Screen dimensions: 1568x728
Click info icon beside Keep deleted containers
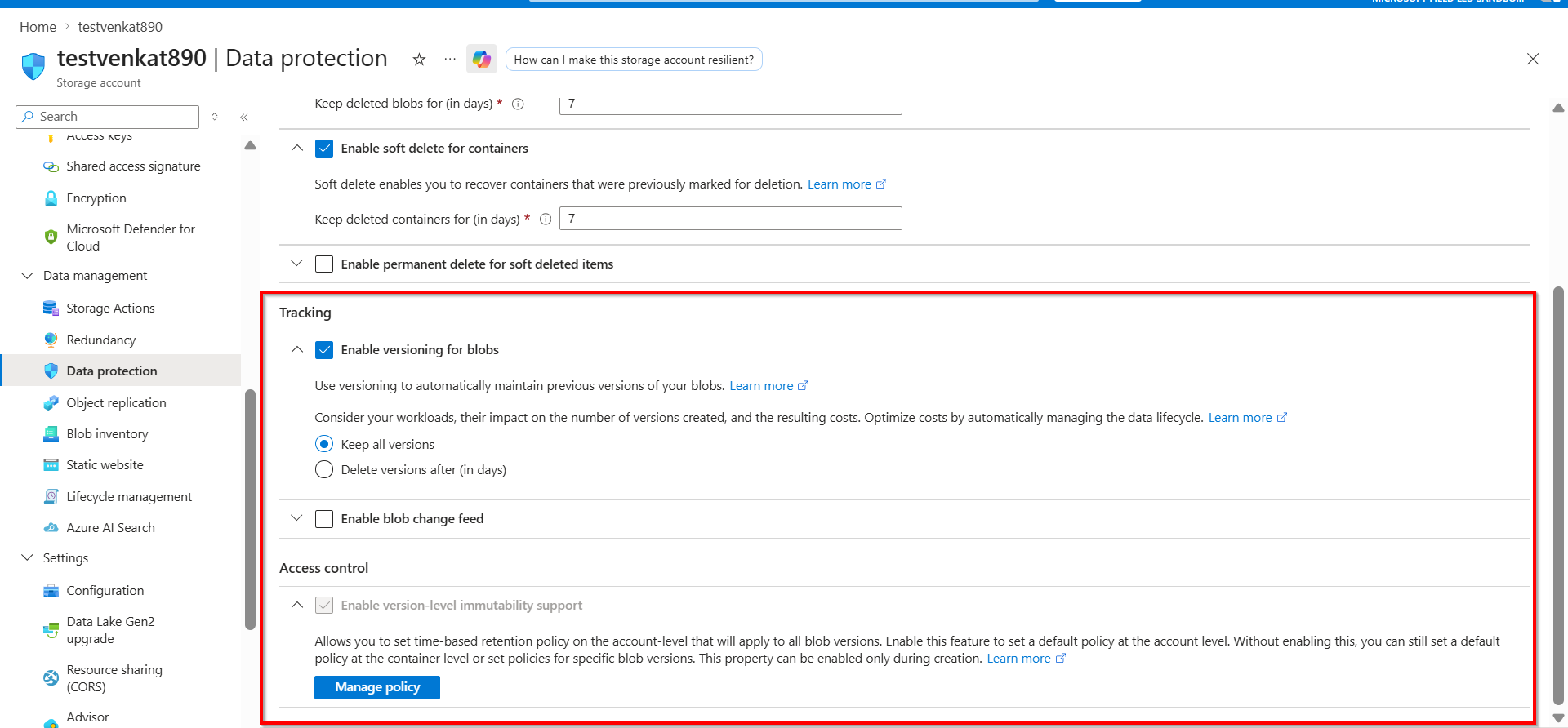546,219
